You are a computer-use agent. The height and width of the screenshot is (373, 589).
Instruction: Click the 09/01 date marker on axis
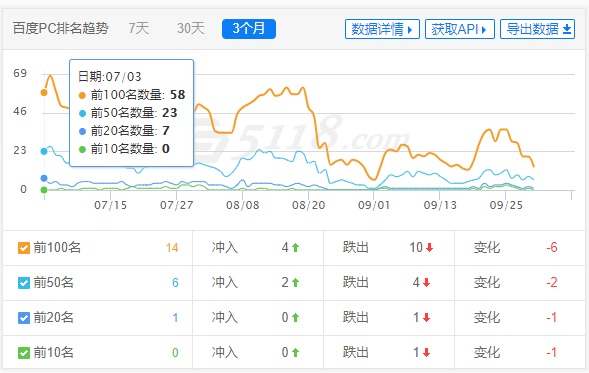coord(374,205)
